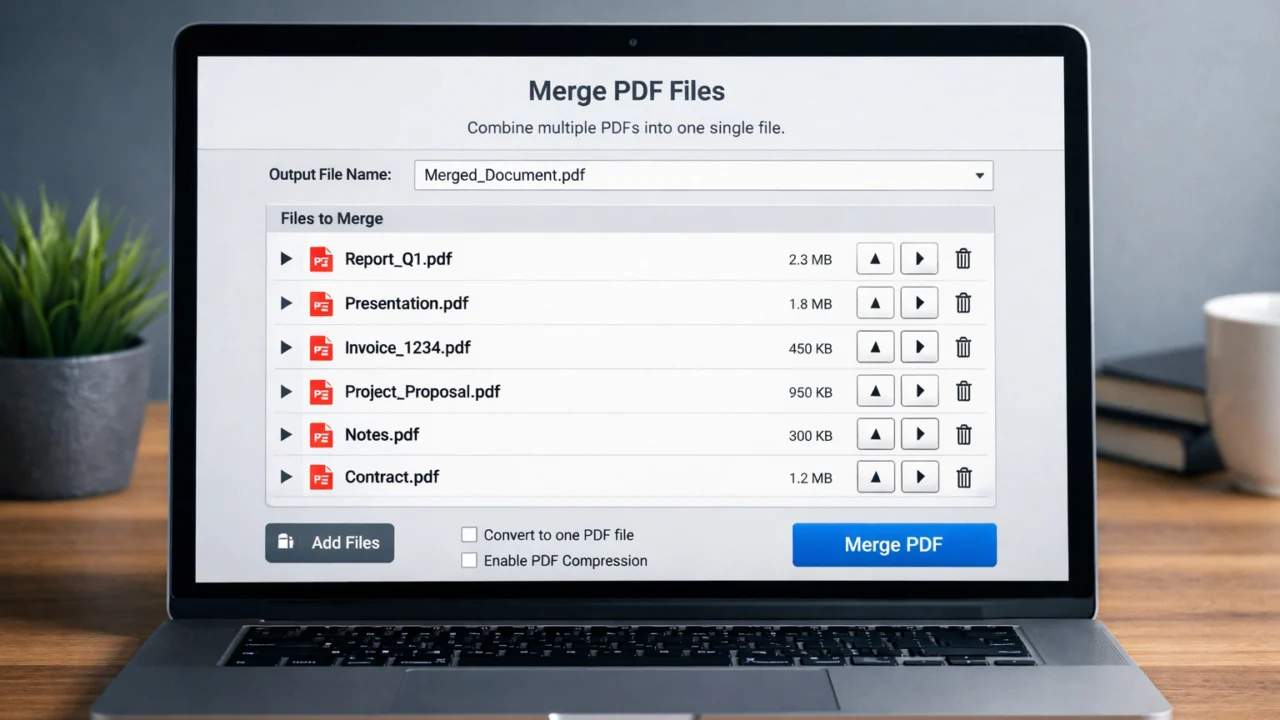Click the Merge PDF button
This screenshot has width=1280, height=720.
(894, 545)
